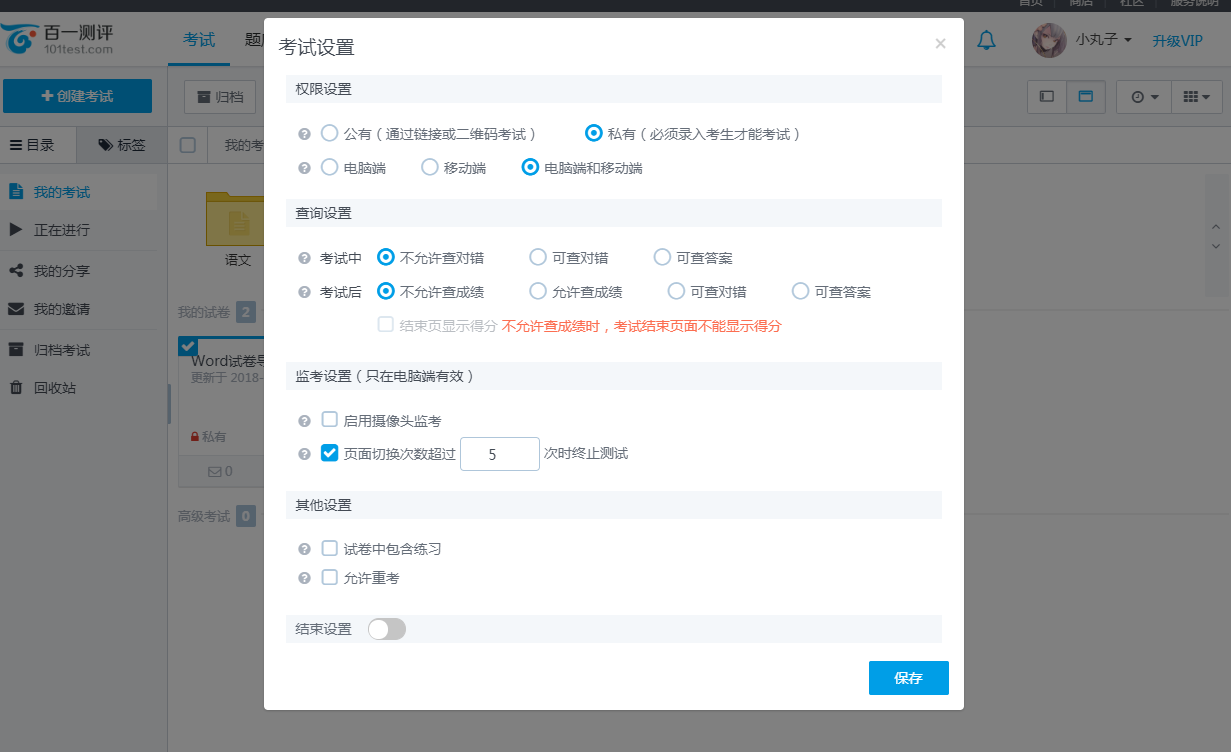Image resolution: width=1231 pixels, height=752 pixels.
Task: Select 考试中 可查对错 radio
Action: [x=538, y=258]
